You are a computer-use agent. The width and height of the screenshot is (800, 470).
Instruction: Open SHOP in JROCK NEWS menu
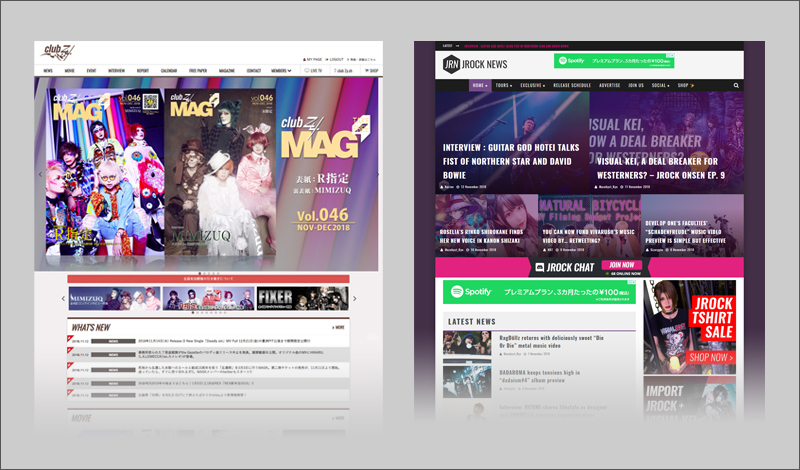tap(686, 85)
